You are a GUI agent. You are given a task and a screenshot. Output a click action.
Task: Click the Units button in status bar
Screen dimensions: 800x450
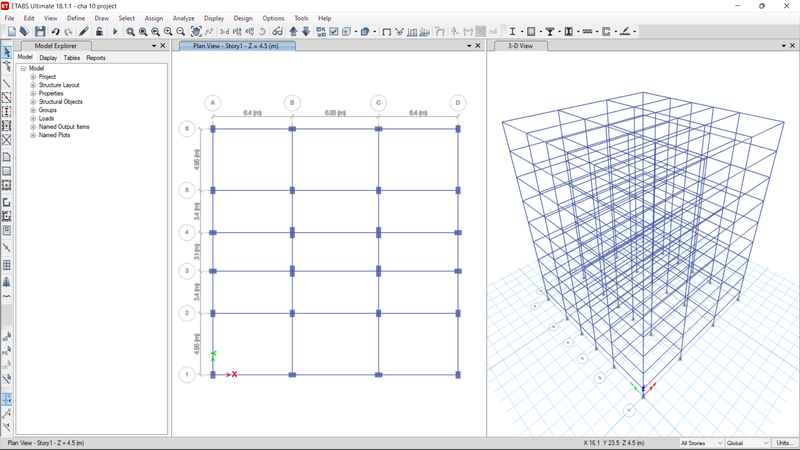[x=783, y=443]
